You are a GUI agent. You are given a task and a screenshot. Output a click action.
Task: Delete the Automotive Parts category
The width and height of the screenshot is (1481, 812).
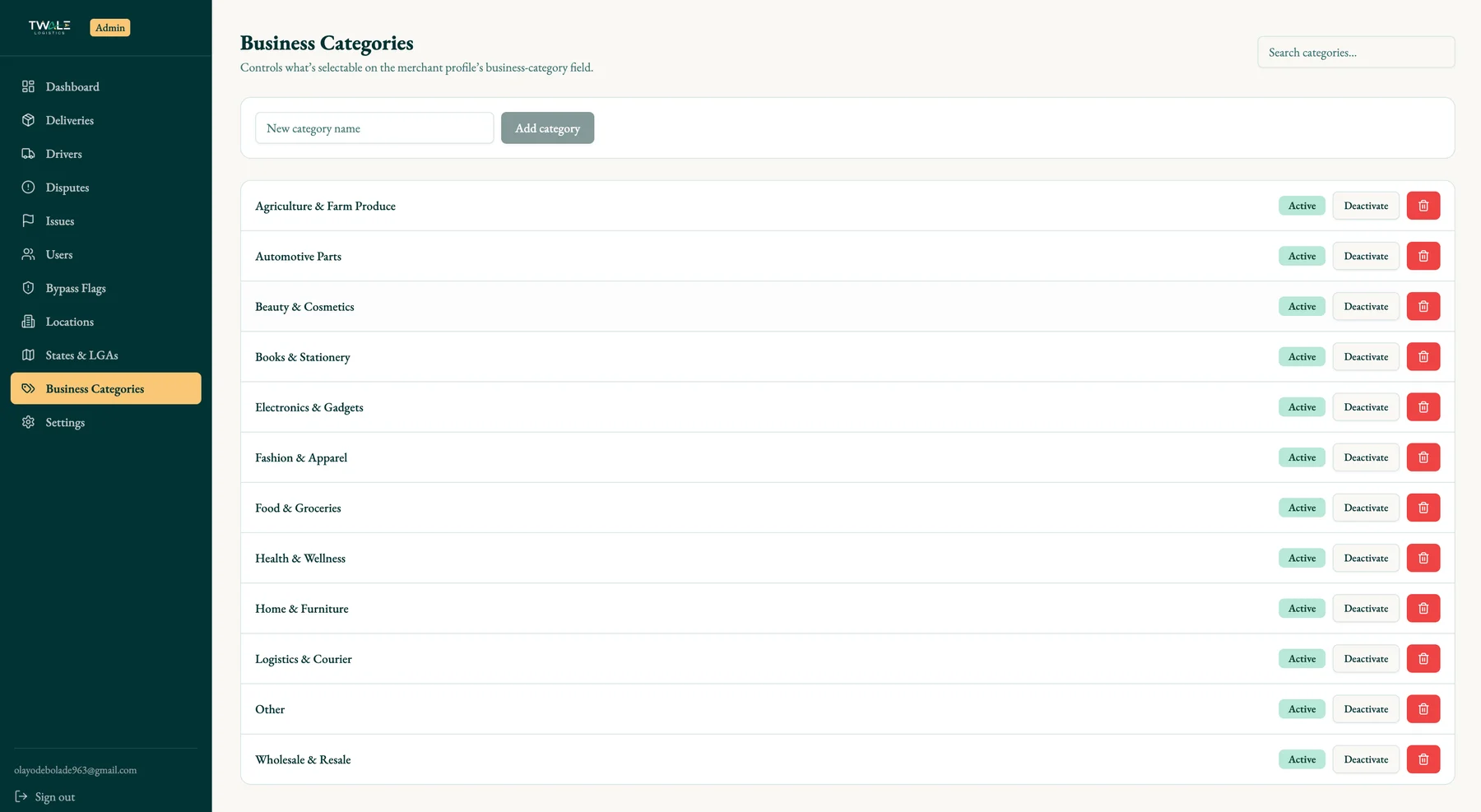[1423, 256]
